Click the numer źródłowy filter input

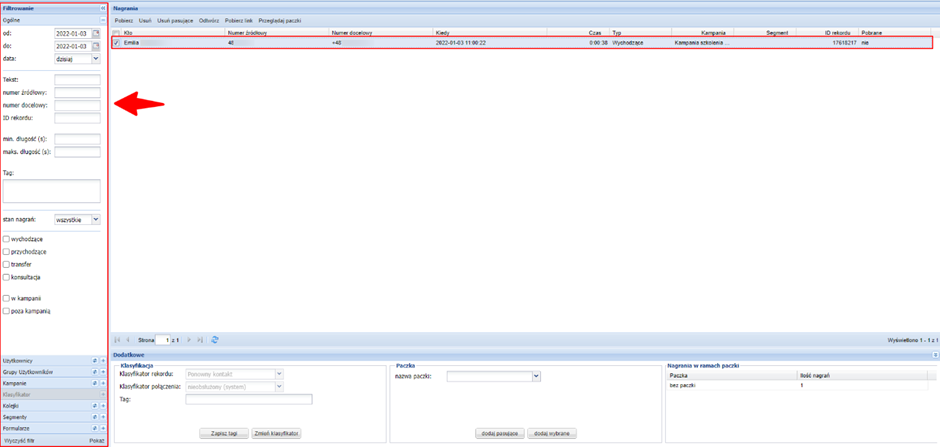[77, 92]
